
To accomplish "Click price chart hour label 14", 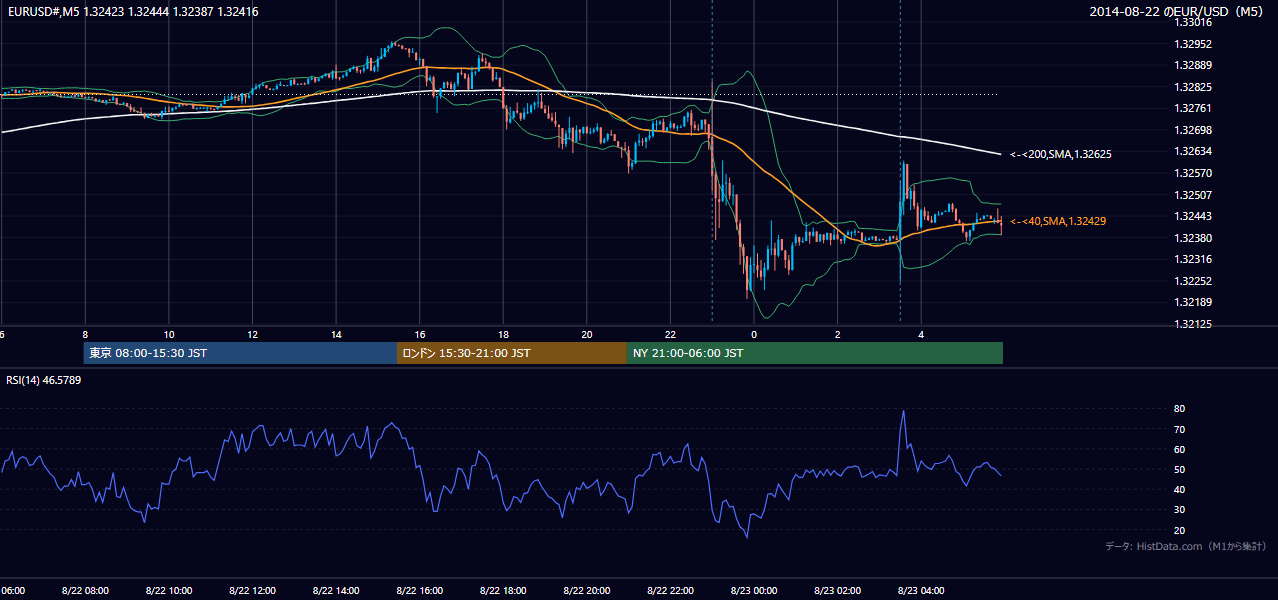I will [337, 335].
